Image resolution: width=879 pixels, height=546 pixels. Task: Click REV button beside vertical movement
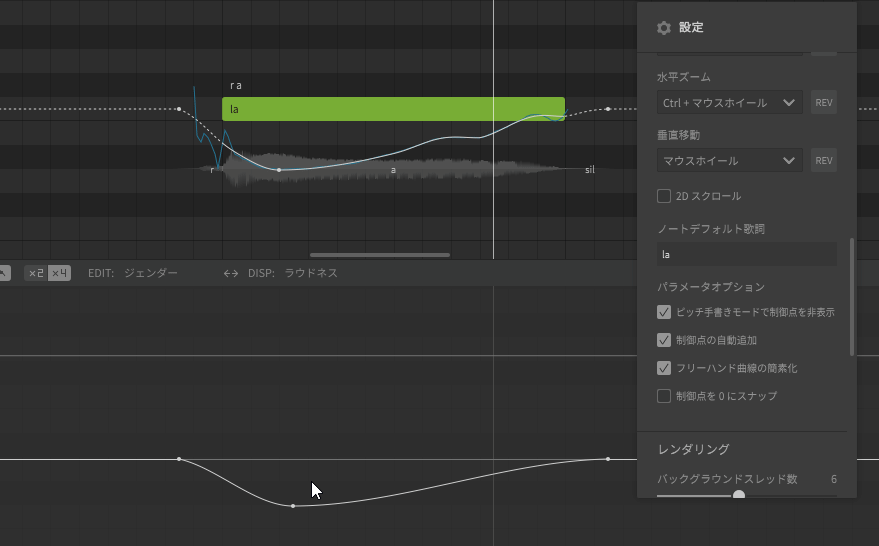point(824,161)
